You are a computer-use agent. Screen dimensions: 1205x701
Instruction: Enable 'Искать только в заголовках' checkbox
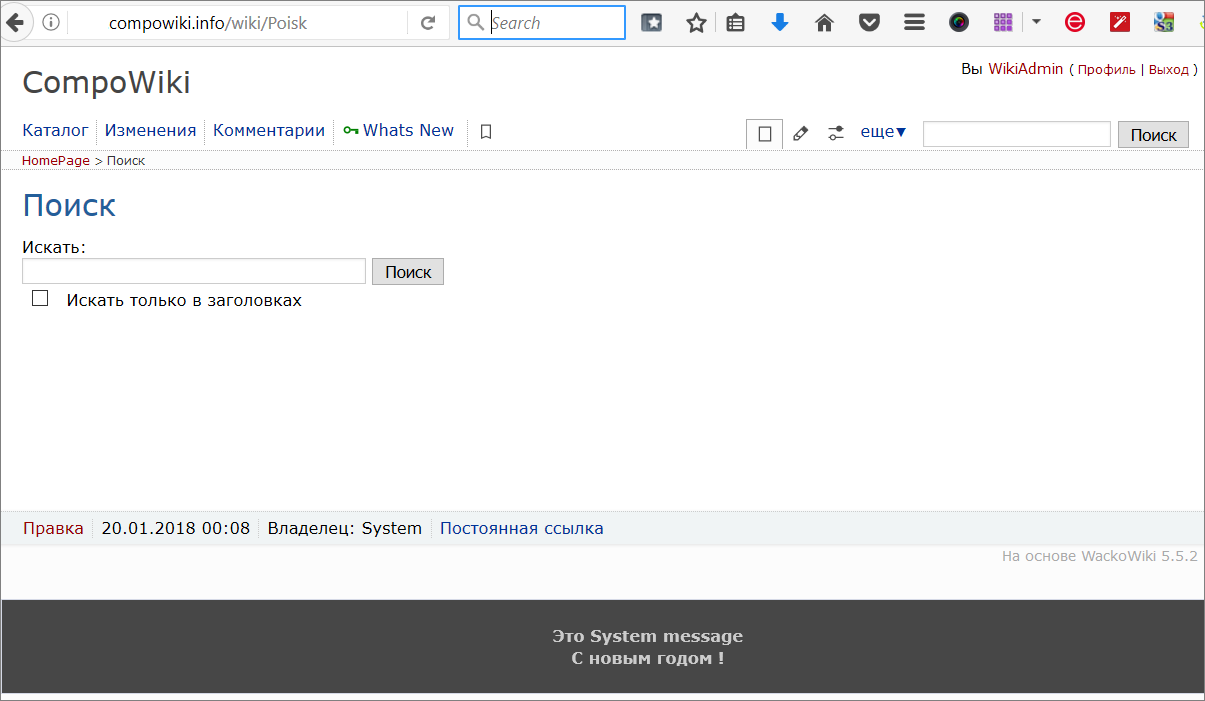click(x=40, y=298)
